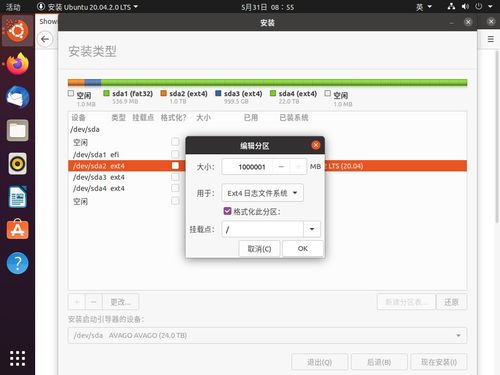Decrease partition size with minus button

coord(281,166)
